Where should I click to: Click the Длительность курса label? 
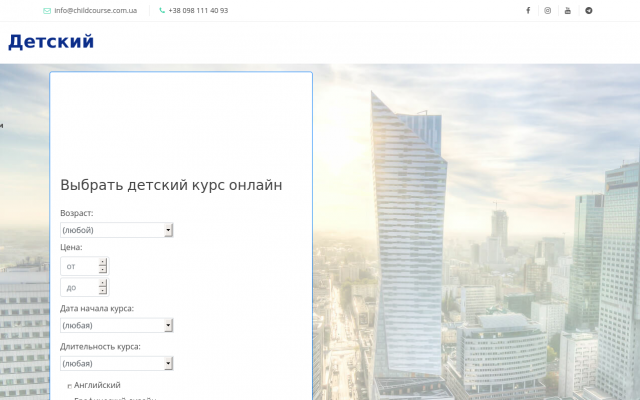(100, 347)
